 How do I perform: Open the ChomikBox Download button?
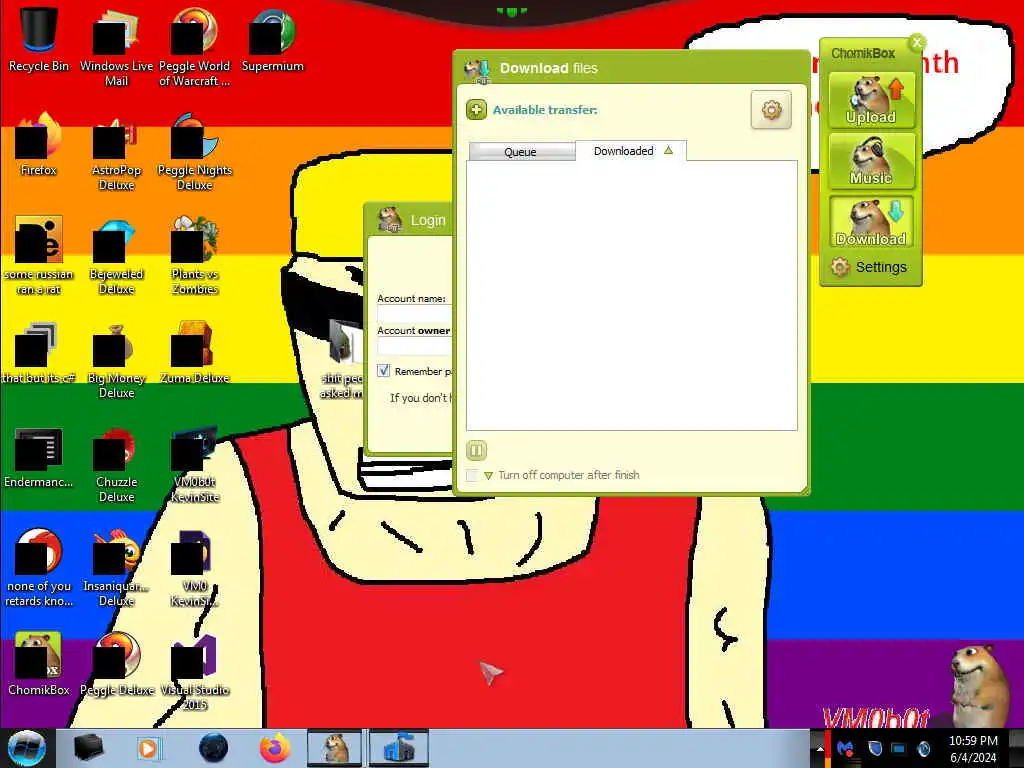tap(871, 221)
